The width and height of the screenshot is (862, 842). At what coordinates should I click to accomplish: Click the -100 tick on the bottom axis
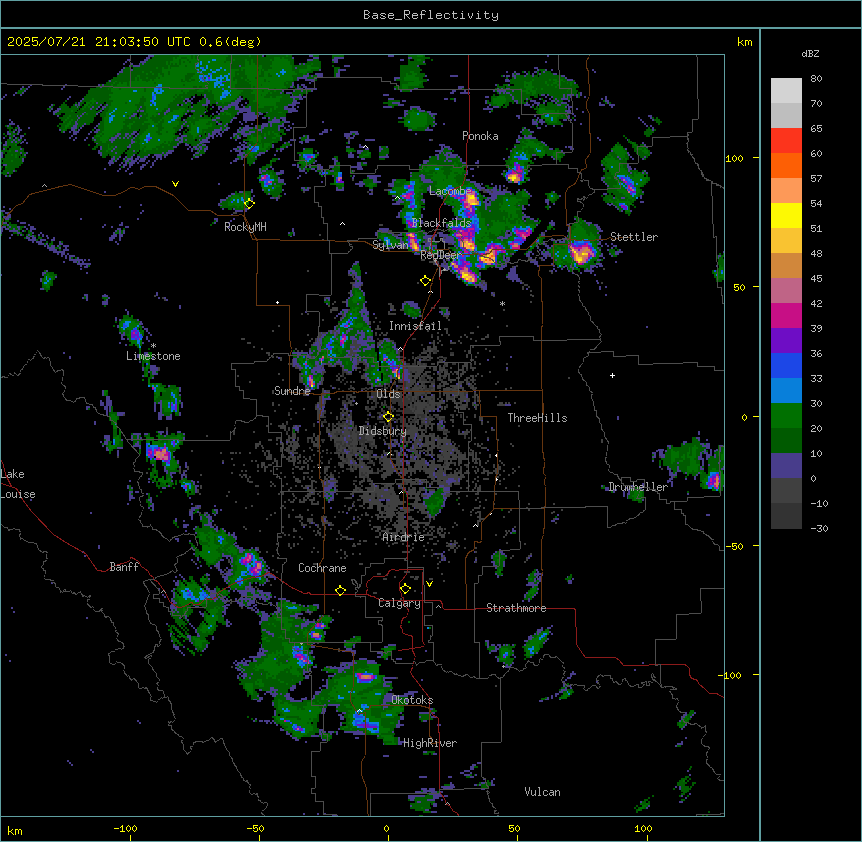click(x=125, y=828)
